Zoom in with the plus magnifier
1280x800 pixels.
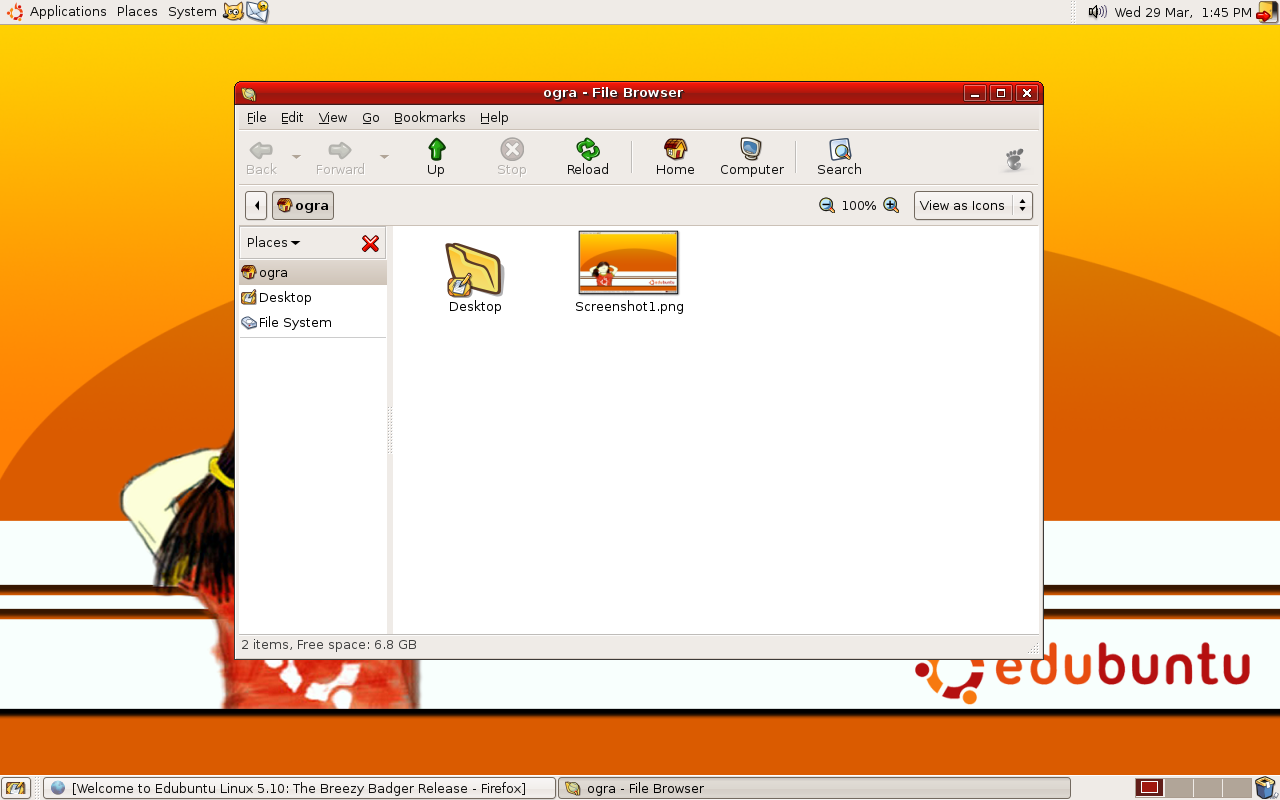click(891, 205)
